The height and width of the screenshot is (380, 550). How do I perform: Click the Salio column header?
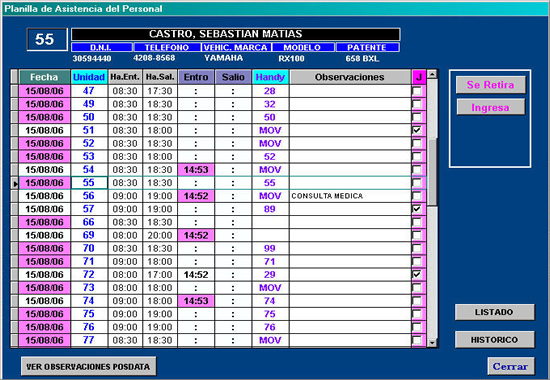click(233, 77)
